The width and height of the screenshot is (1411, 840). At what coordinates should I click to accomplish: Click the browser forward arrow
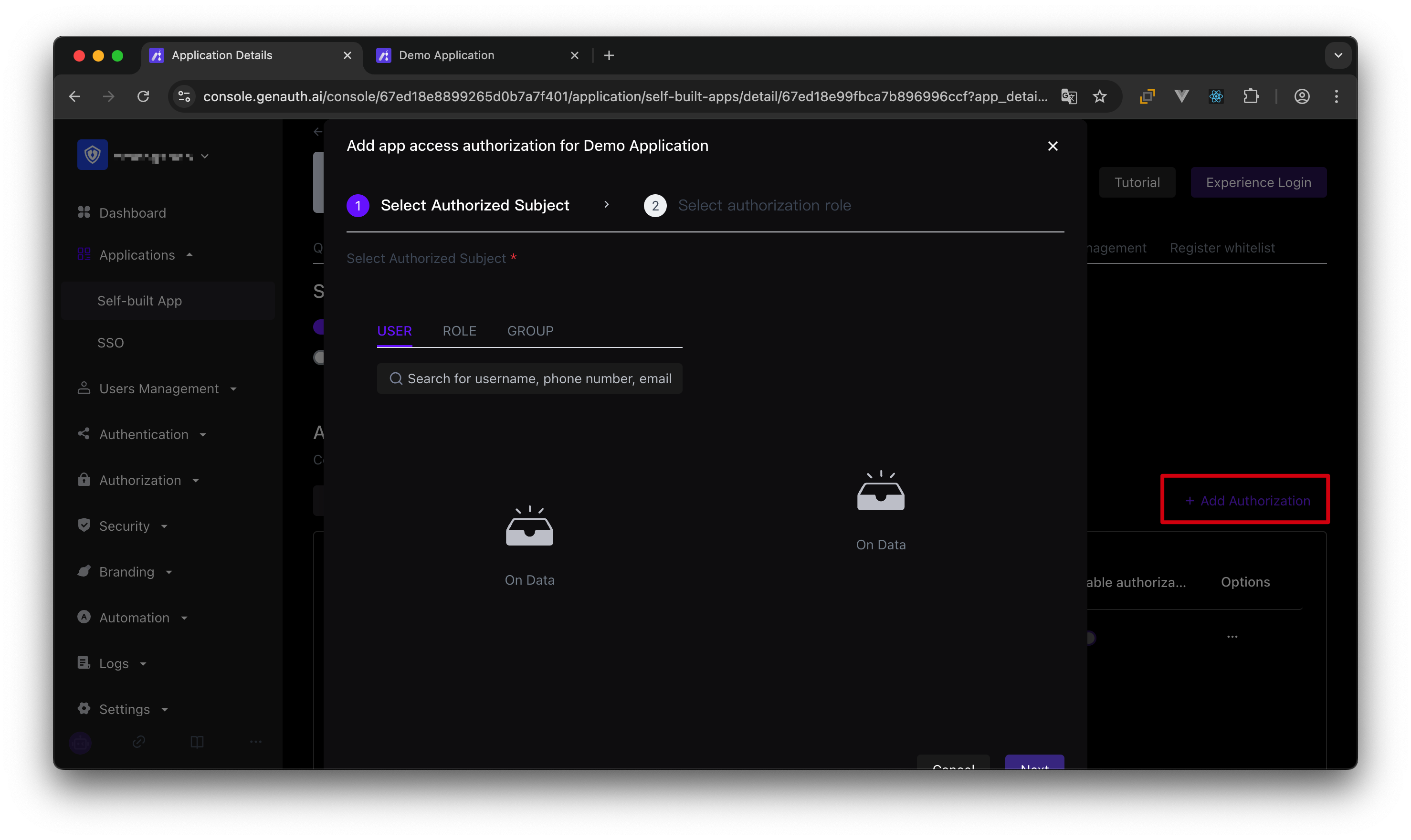[x=109, y=97]
